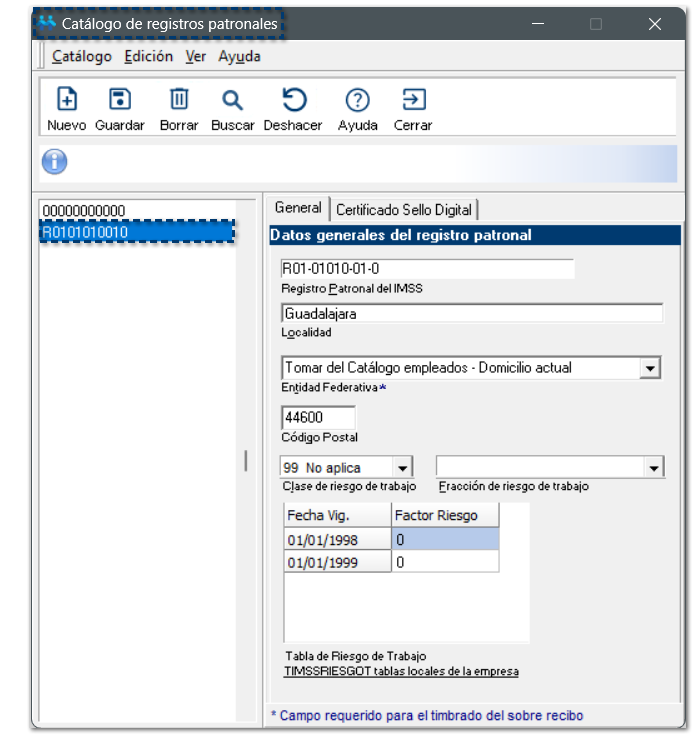Open the Edición menu
The image size is (695, 737).
pyautogui.click(x=149, y=57)
